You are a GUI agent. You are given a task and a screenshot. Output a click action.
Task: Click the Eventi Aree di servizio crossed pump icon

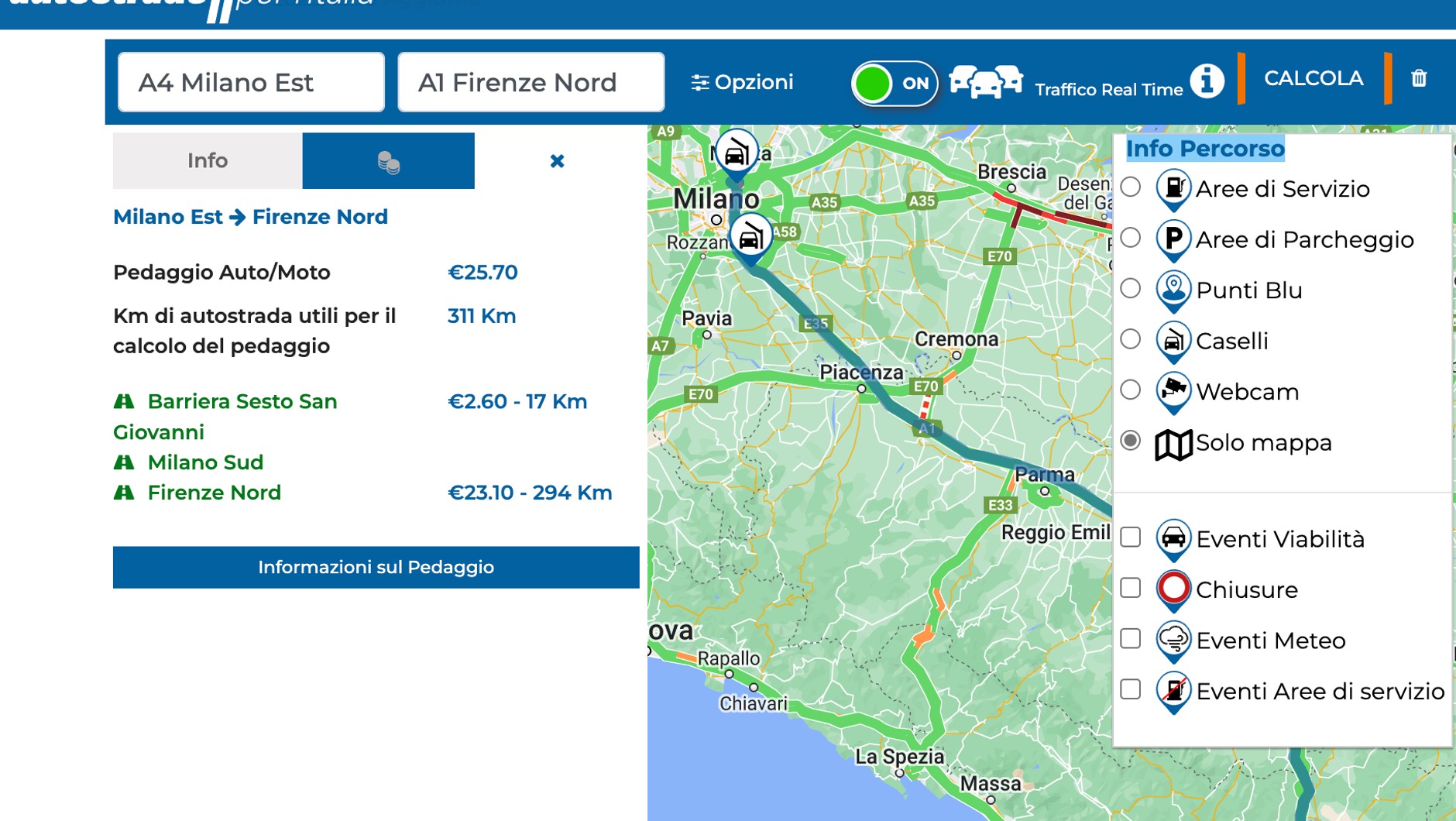click(1173, 692)
